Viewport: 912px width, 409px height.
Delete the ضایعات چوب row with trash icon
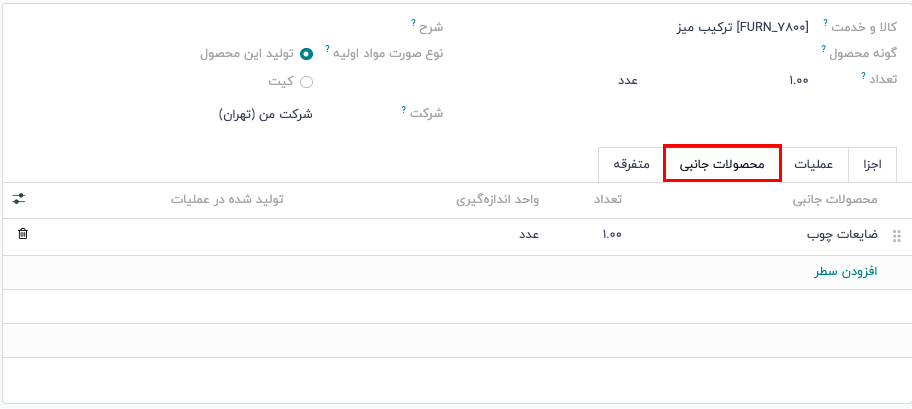[23, 234]
